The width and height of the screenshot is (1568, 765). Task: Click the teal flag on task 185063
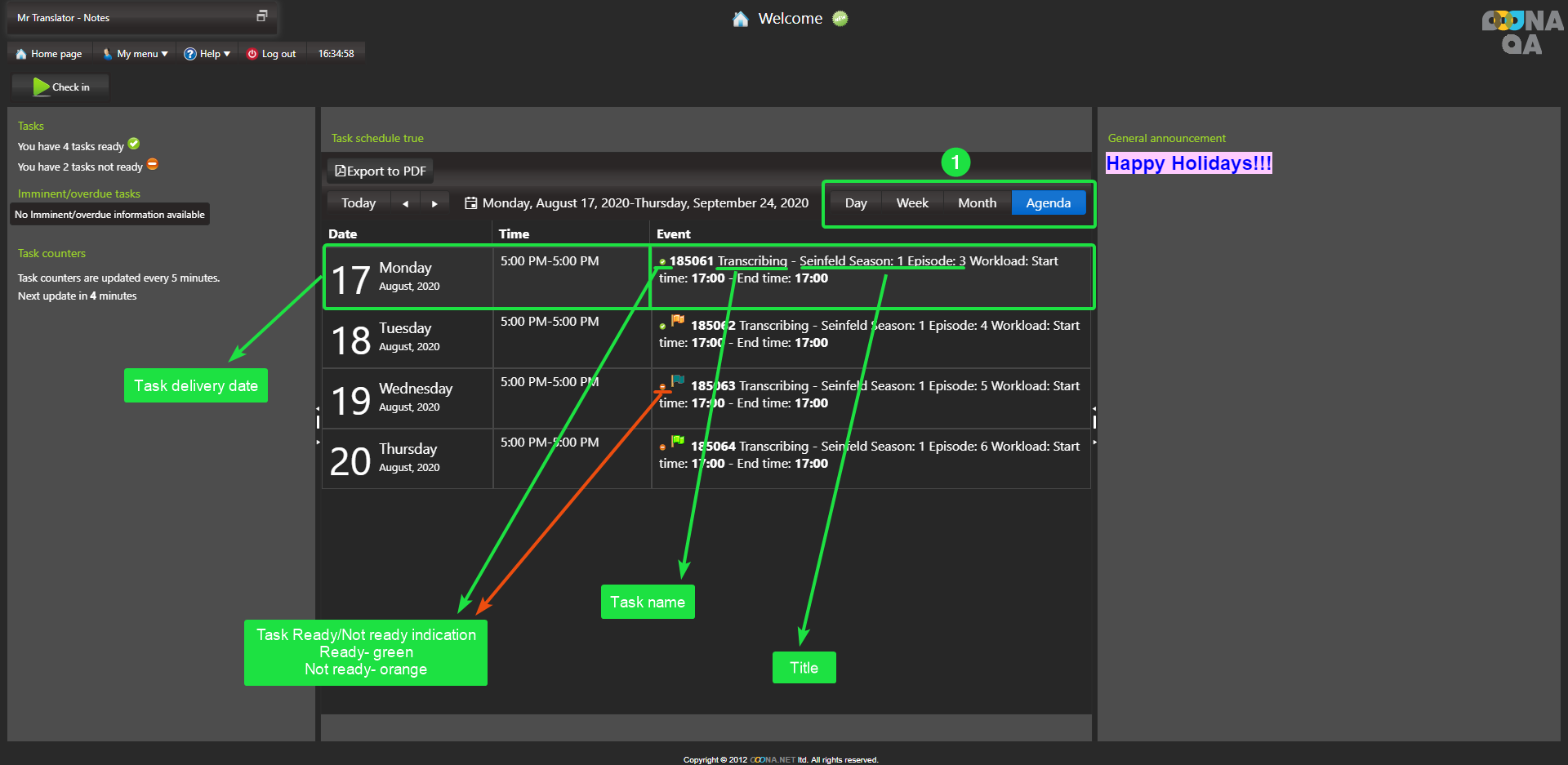(678, 381)
